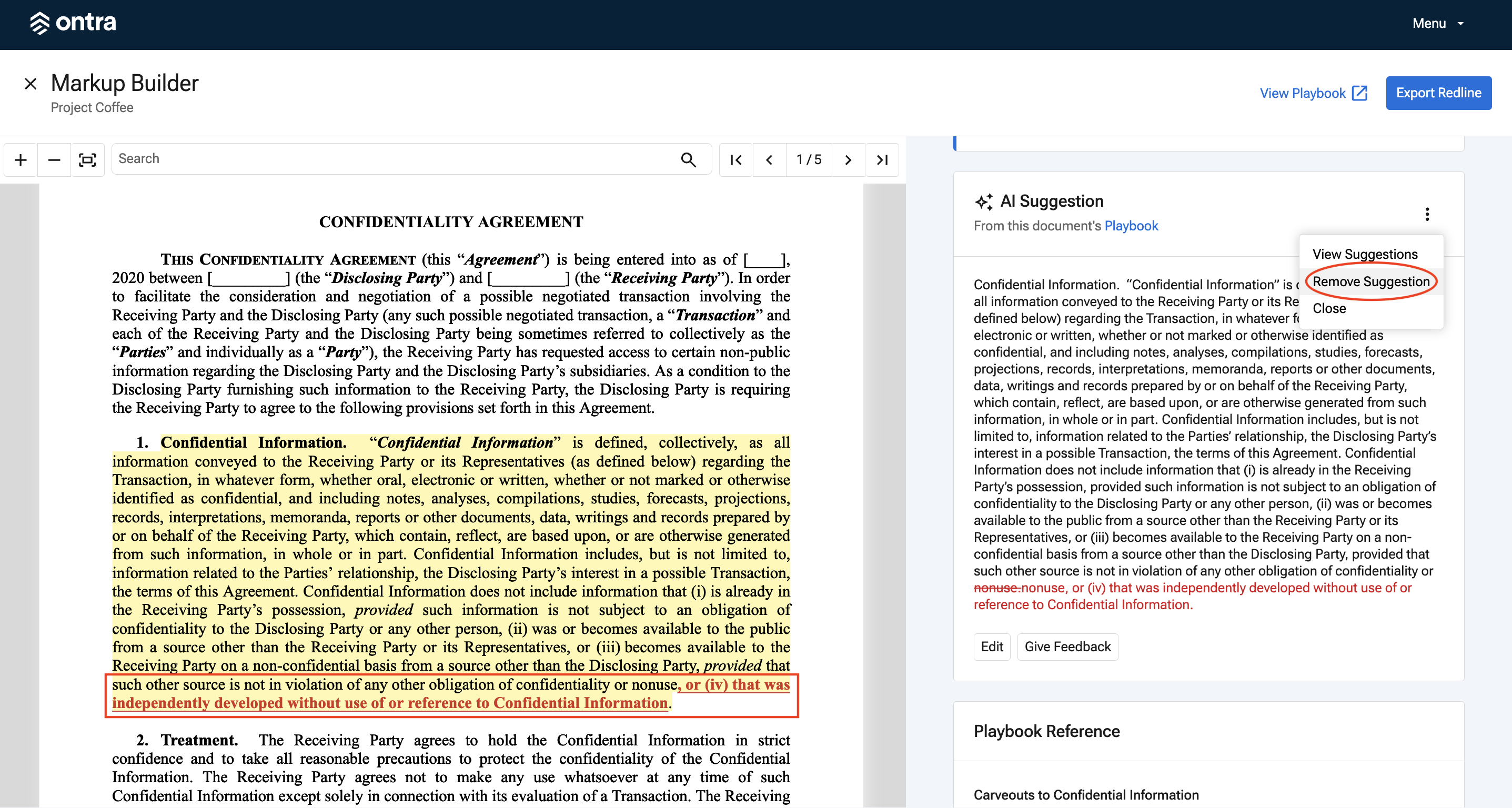Click the fit-to-width icon
The height and width of the screenshot is (808, 1512).
87,159
